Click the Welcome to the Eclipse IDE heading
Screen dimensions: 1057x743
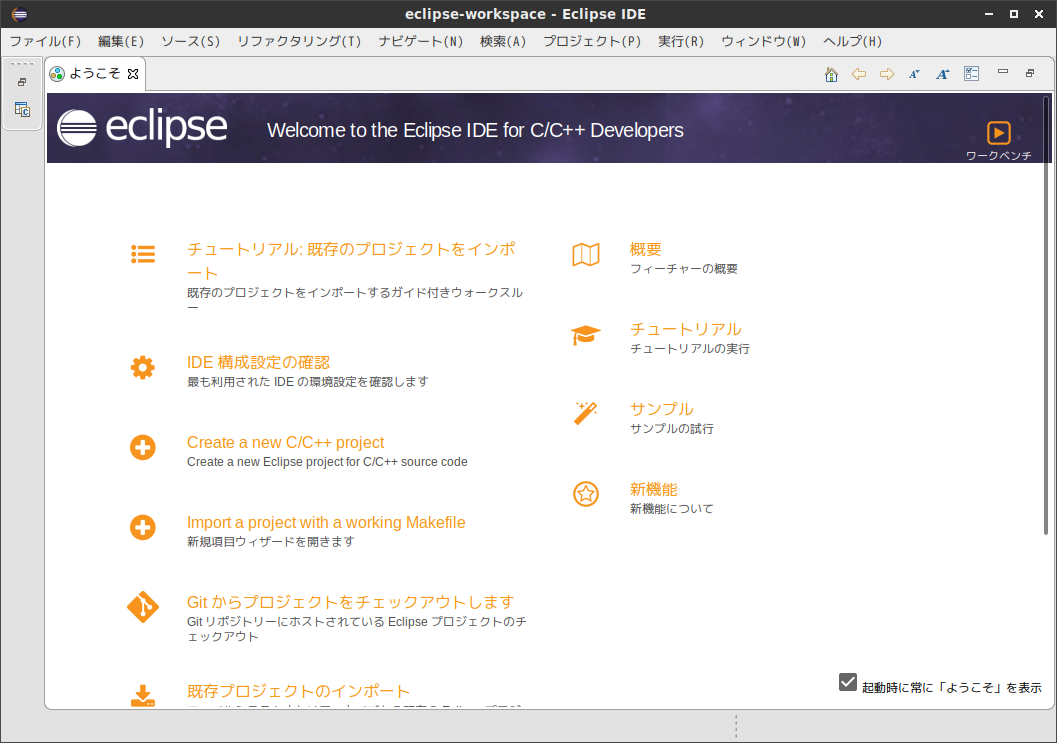pos(475,130)
